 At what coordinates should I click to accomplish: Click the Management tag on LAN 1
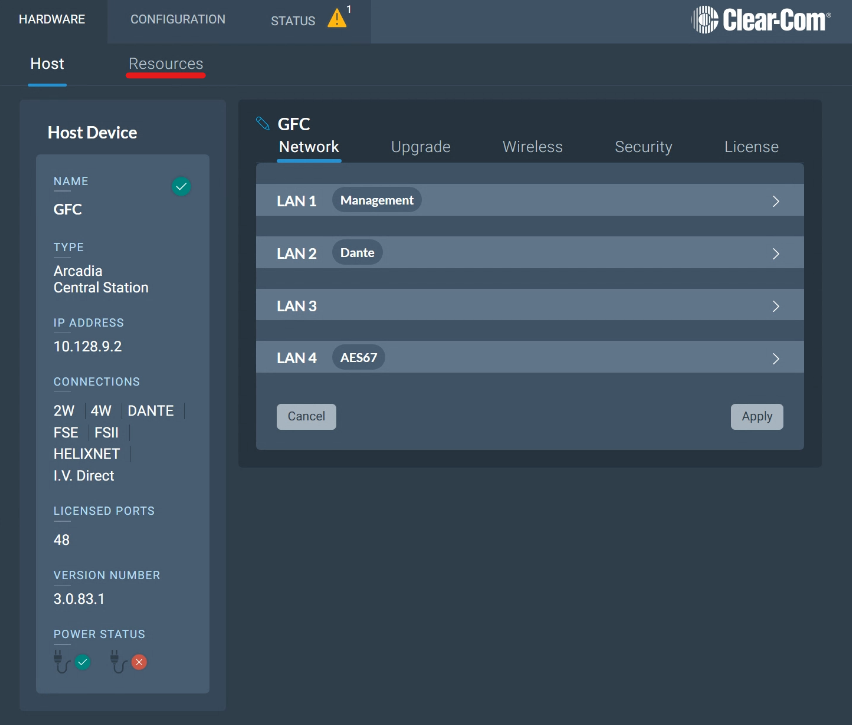(376, 201)
